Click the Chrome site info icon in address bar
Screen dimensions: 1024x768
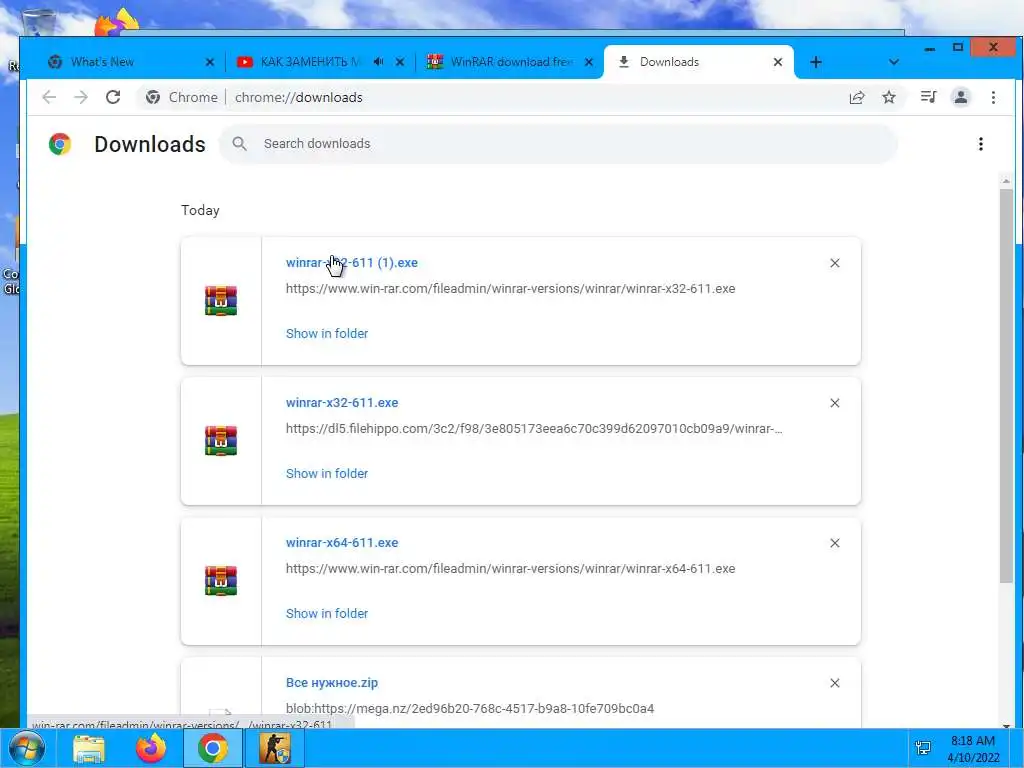point(153,97)
